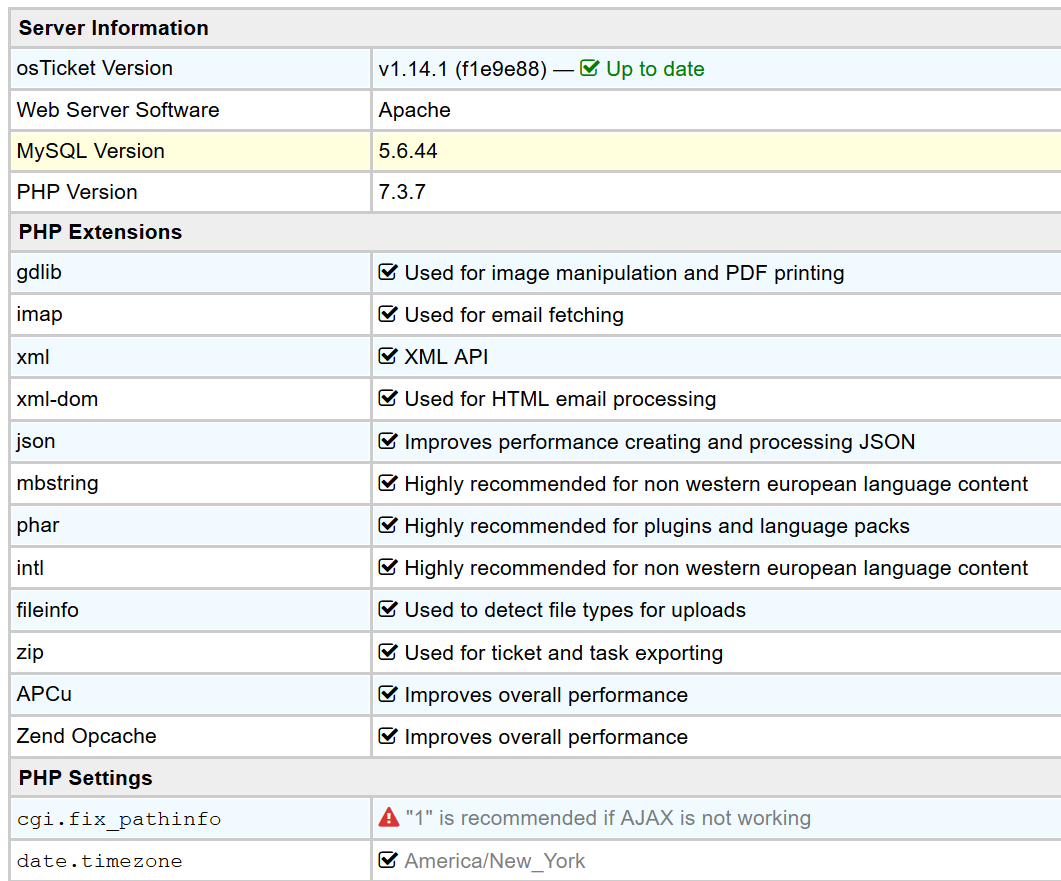
Task: Click the 'zip' extension name
Action: tap(30, 652)
